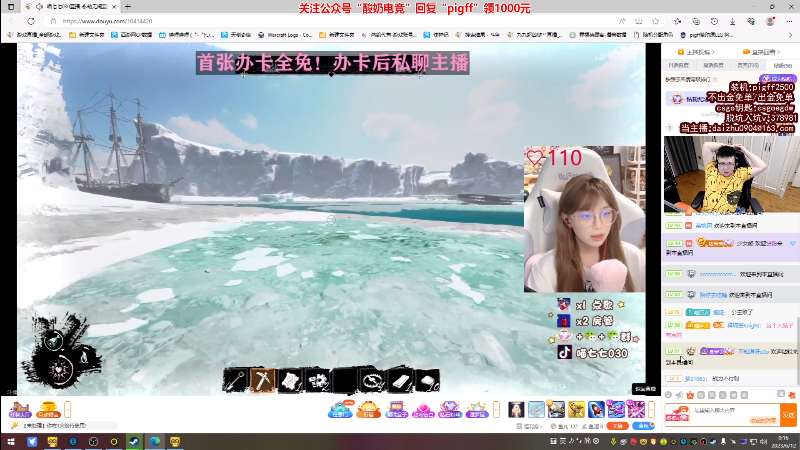The width and height of the screenshot is (800, 450).
Task: Open the pink heart activity icon
Action: click(423, 409)
